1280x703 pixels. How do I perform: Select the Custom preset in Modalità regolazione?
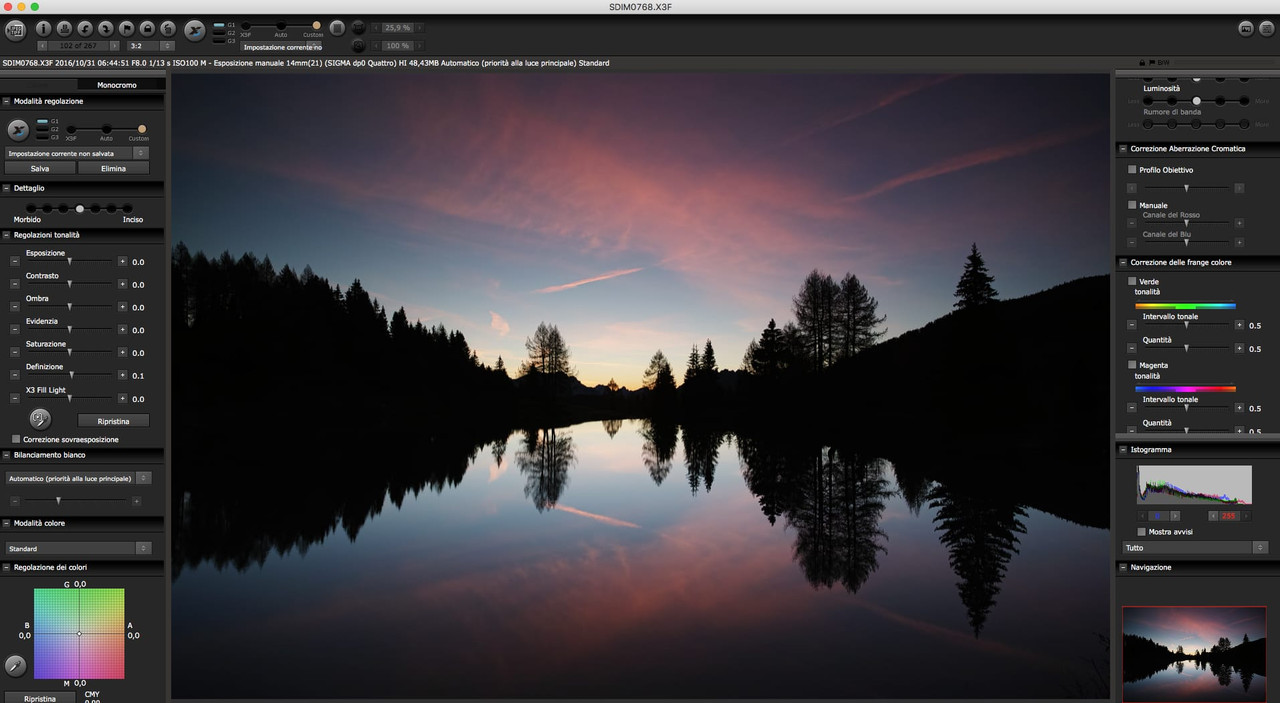point(142,129)
